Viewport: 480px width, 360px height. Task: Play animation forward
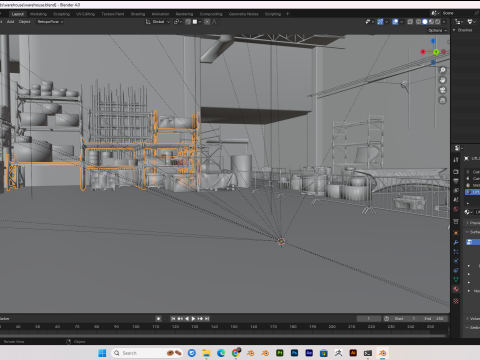click(x=193, y=319)
